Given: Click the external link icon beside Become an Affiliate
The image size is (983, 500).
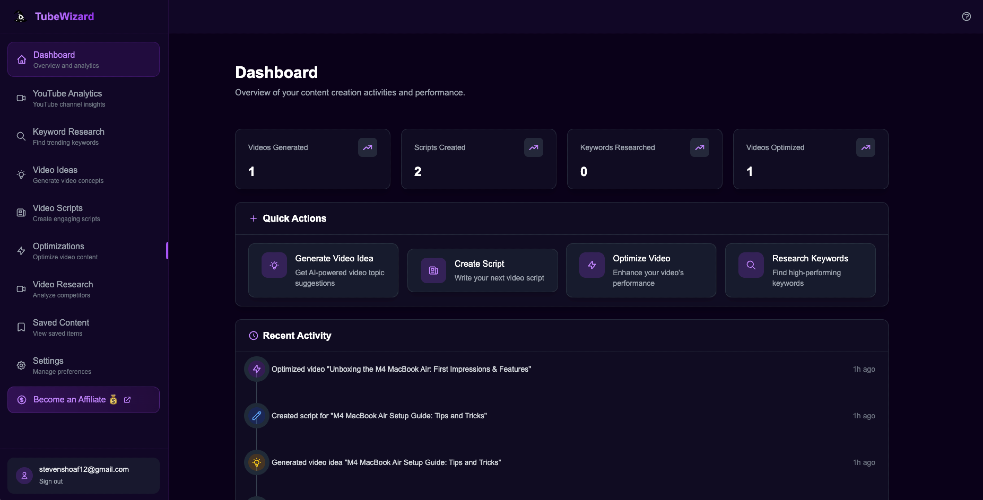Looking at the screenshot, I should 127,400.
